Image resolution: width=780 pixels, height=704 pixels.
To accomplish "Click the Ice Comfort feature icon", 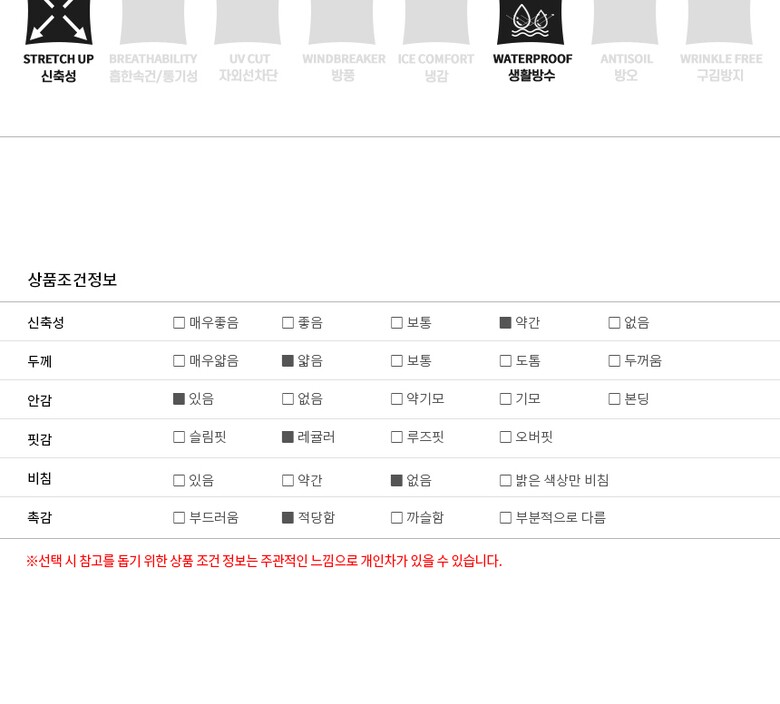I will [436, 22].
